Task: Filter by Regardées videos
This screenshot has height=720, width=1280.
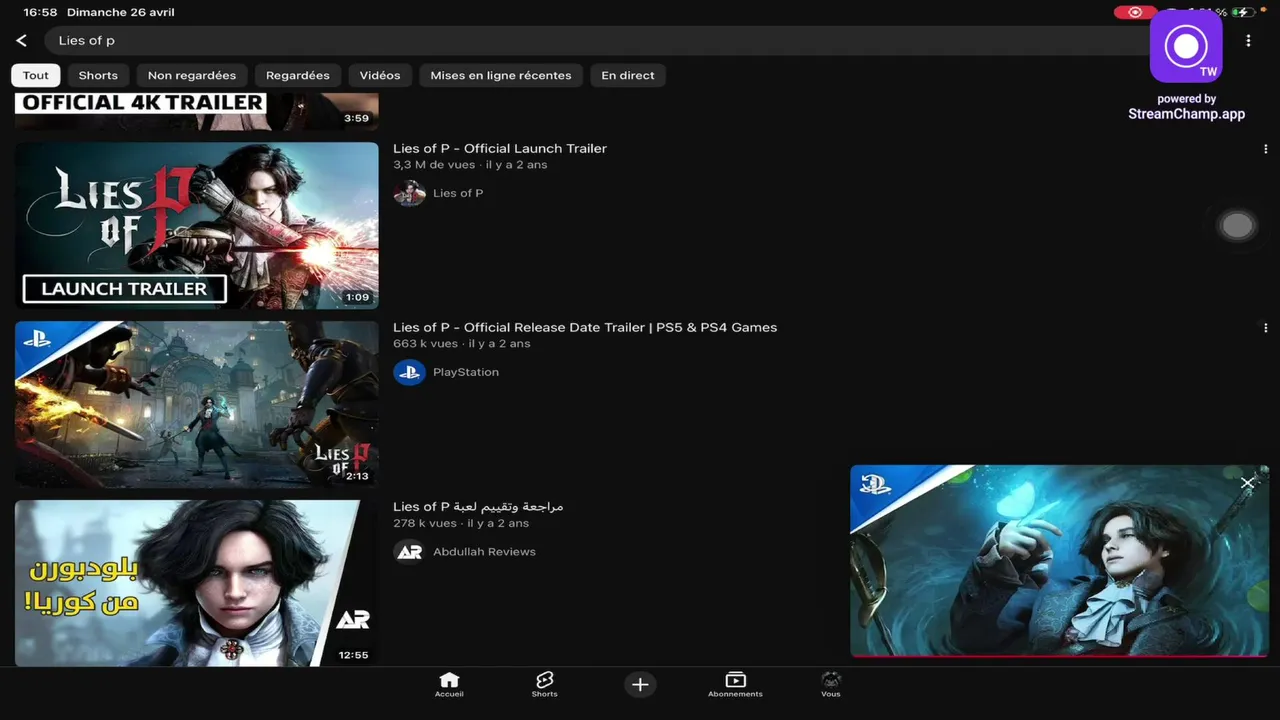Action: [298, 75]
